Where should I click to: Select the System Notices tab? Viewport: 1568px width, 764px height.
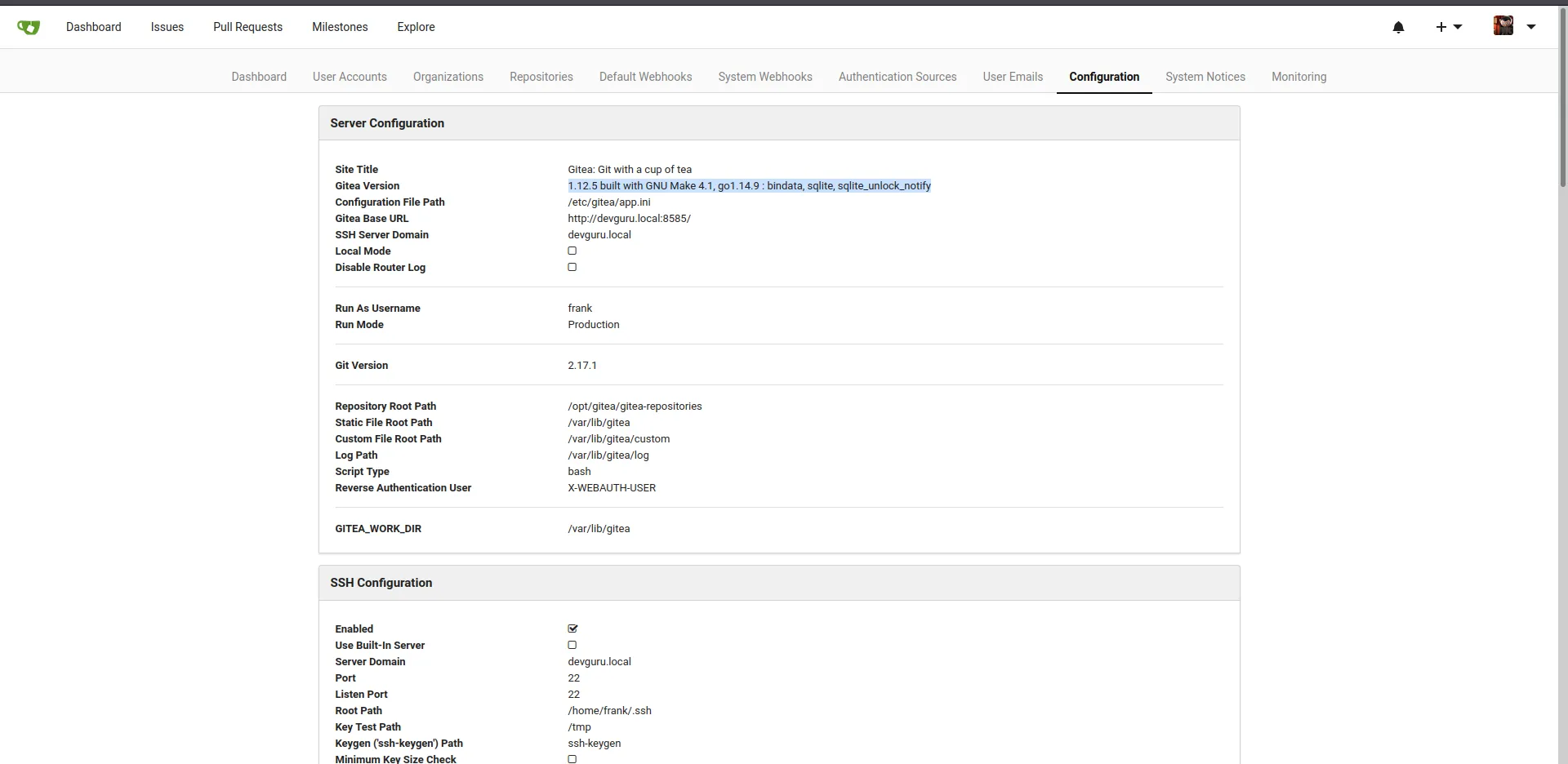1205,77
